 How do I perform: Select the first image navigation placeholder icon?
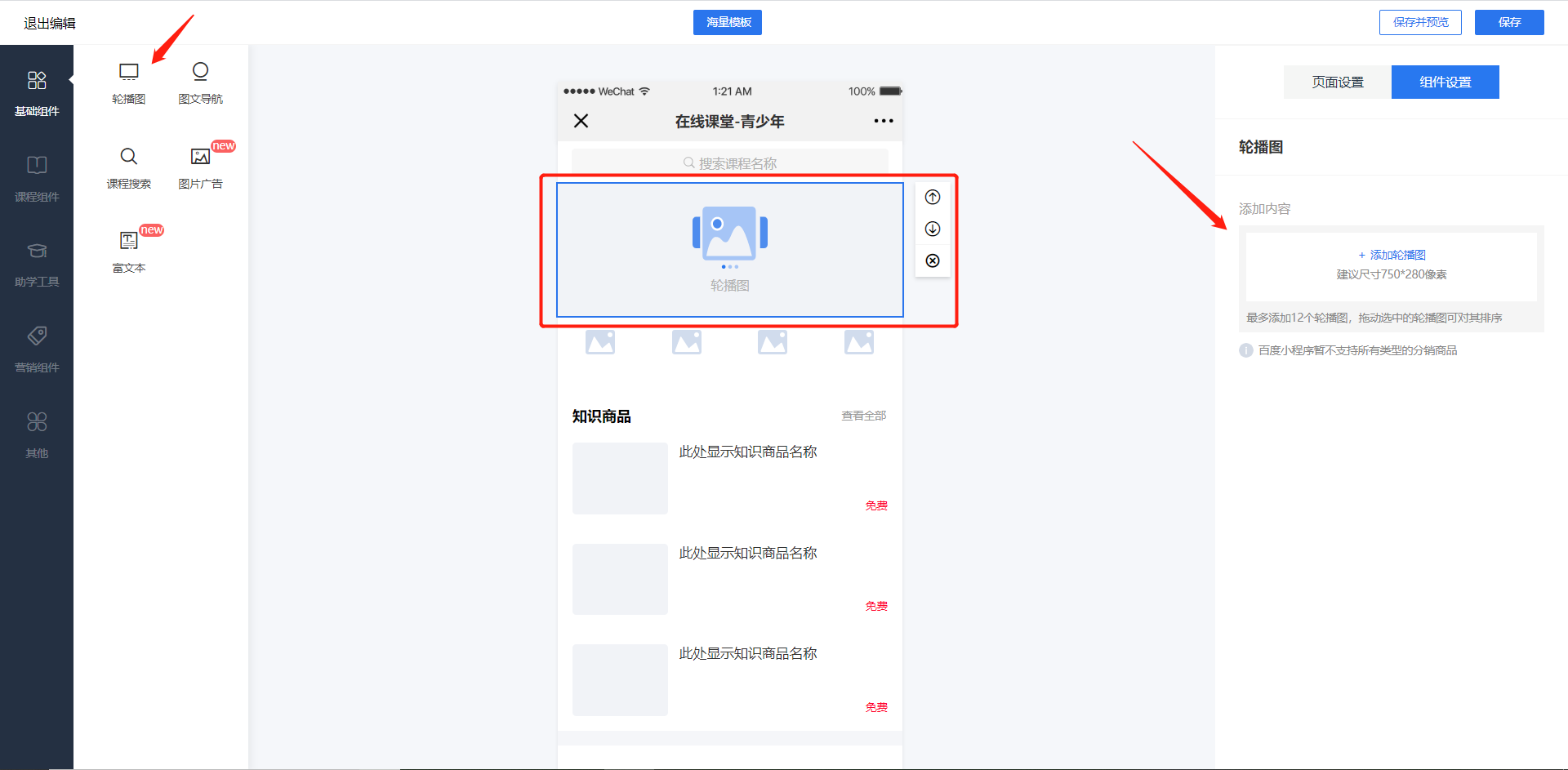[600, 341]
